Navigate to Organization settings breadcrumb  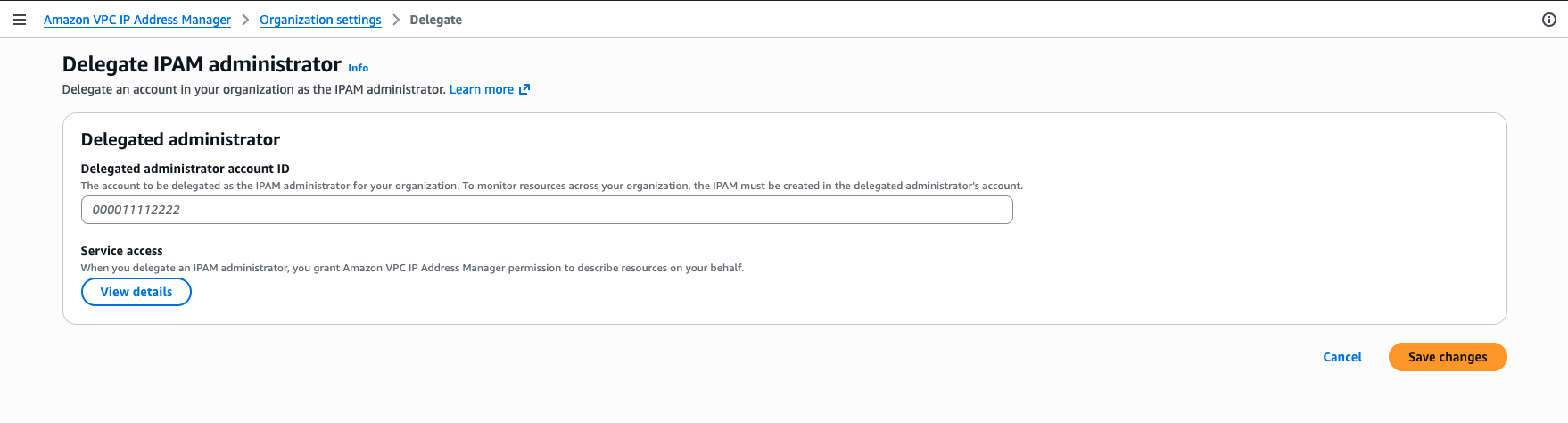click(x=320, y=20)
